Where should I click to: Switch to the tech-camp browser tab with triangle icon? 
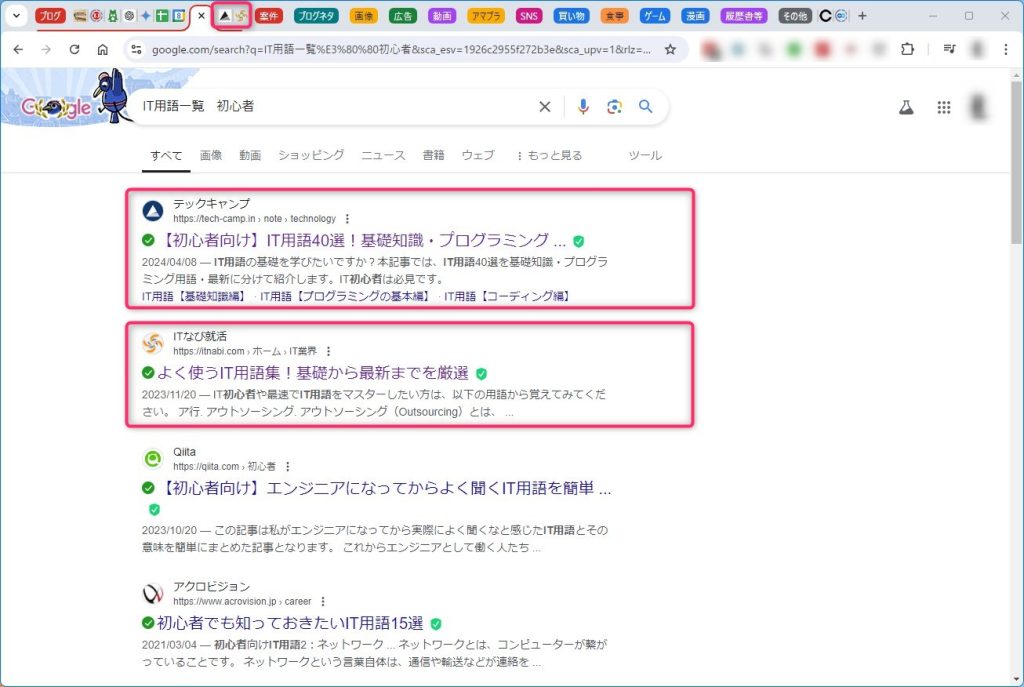(225, 16)
